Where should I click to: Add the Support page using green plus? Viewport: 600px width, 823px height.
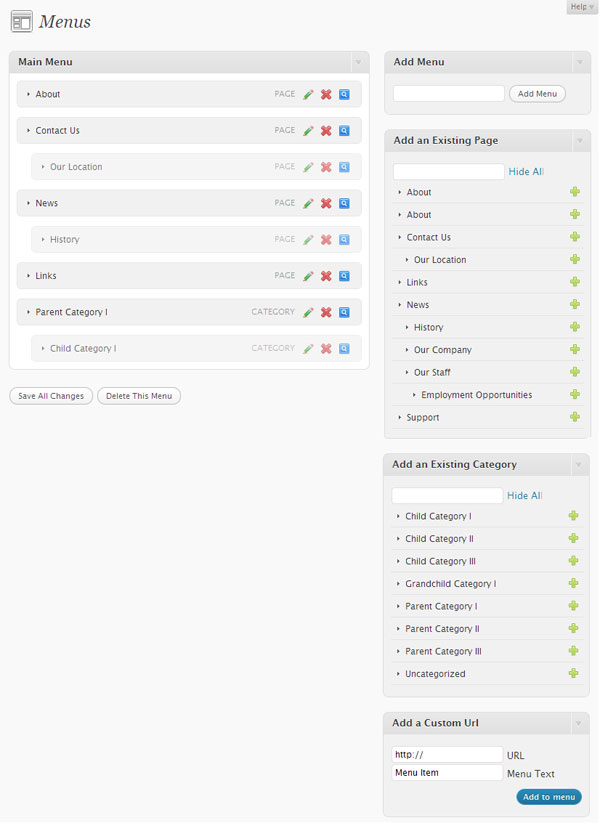[575, 417]
